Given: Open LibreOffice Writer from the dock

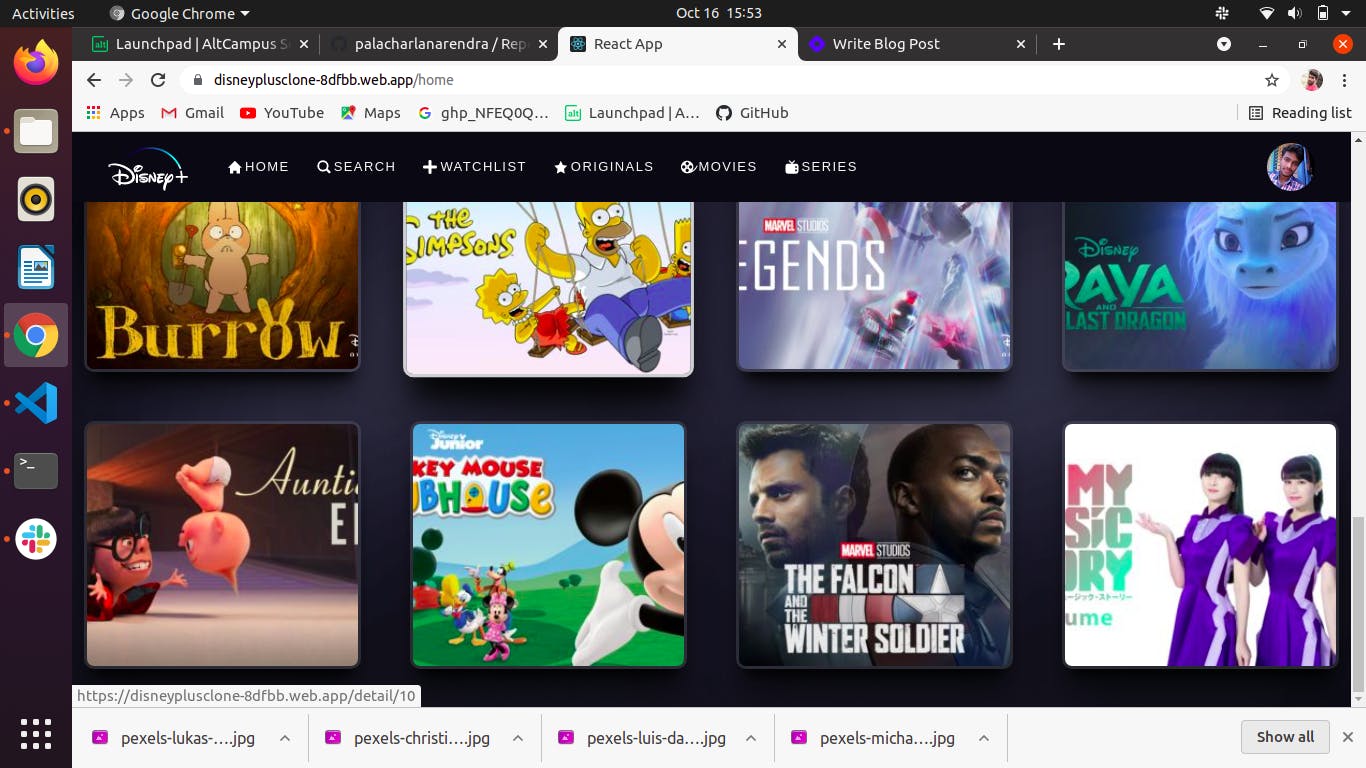Looking at the screenshot, I should (x=36, y=267).
